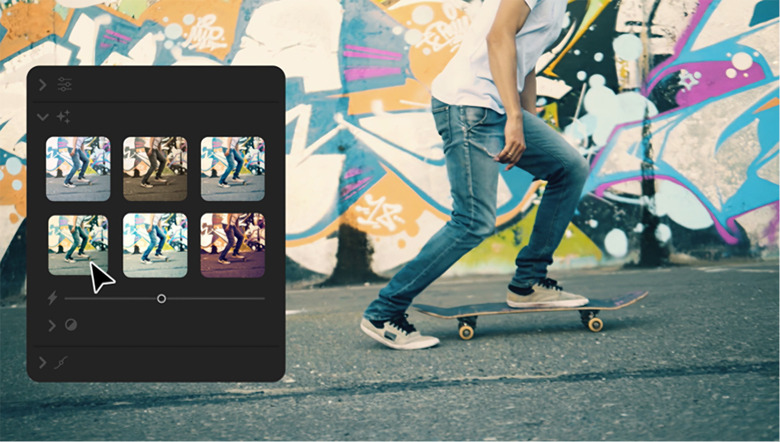780x442 pixels.
Task: Click the half-filled circle contrast icon
Action: (71, 325)
